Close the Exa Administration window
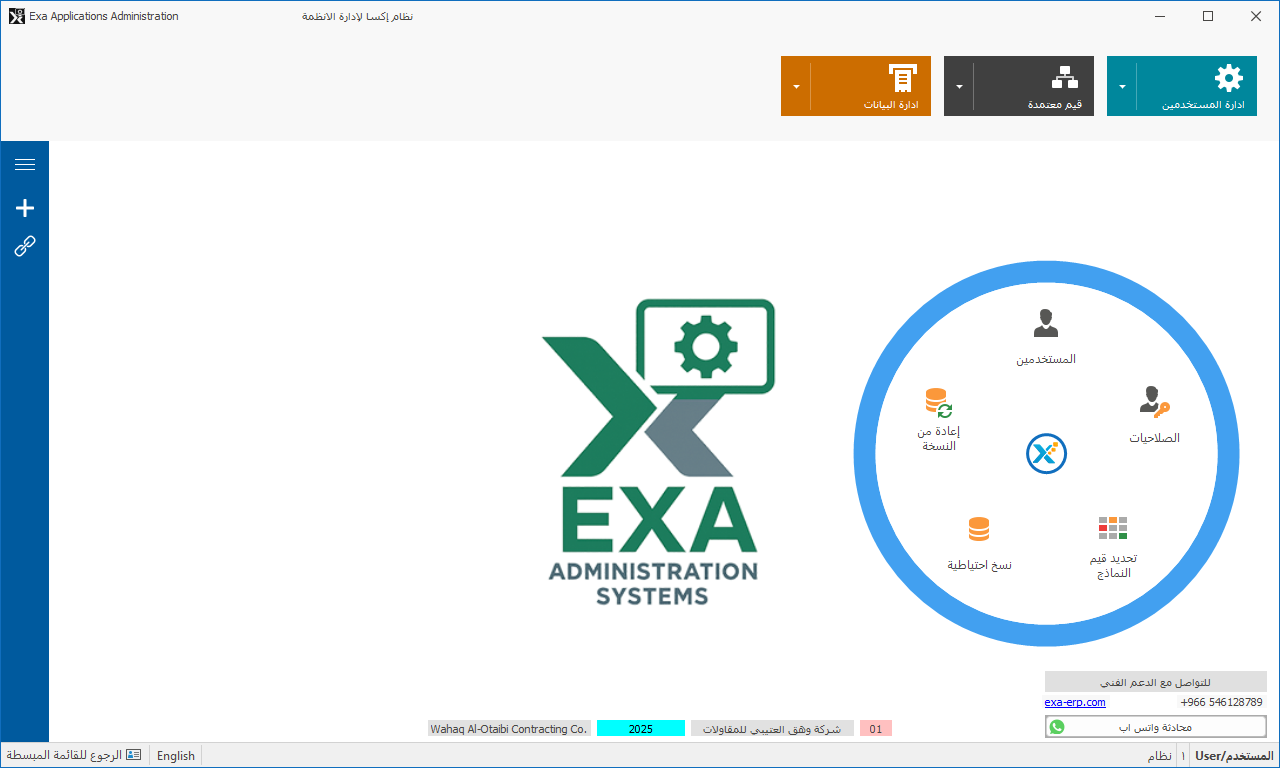1280x768 pixels. [x=1256, y=16]
